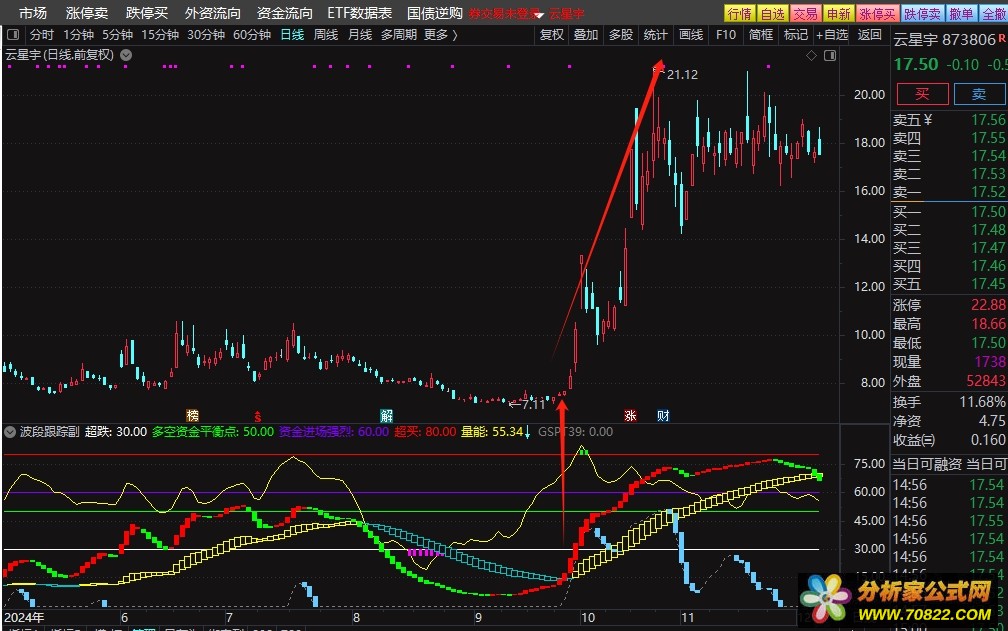1008x631 pixels.
Task: Click the 涨 marker icon on chart
Action: click(x=630, y=416)
